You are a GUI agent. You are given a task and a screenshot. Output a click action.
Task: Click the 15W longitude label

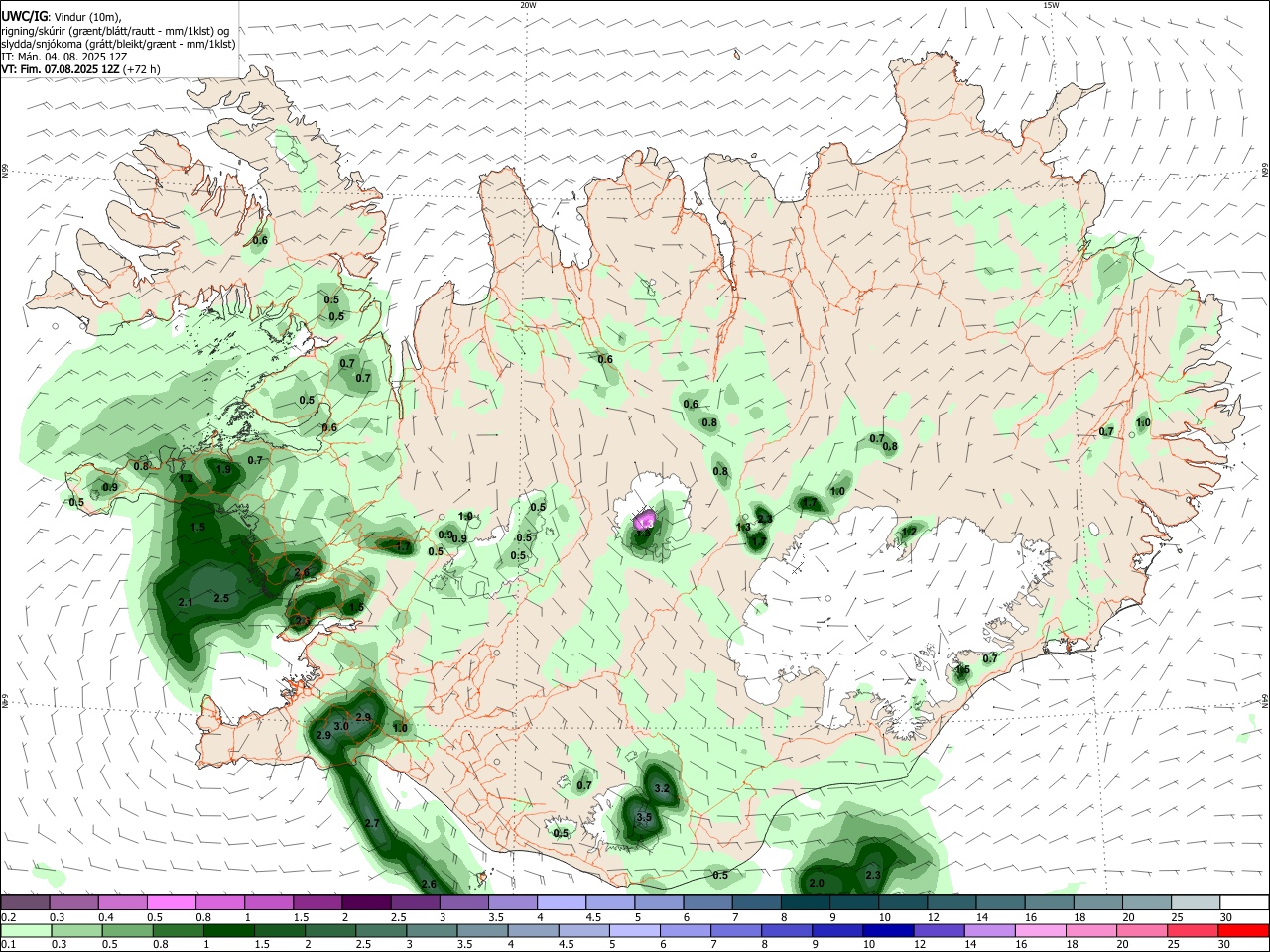1050,5
